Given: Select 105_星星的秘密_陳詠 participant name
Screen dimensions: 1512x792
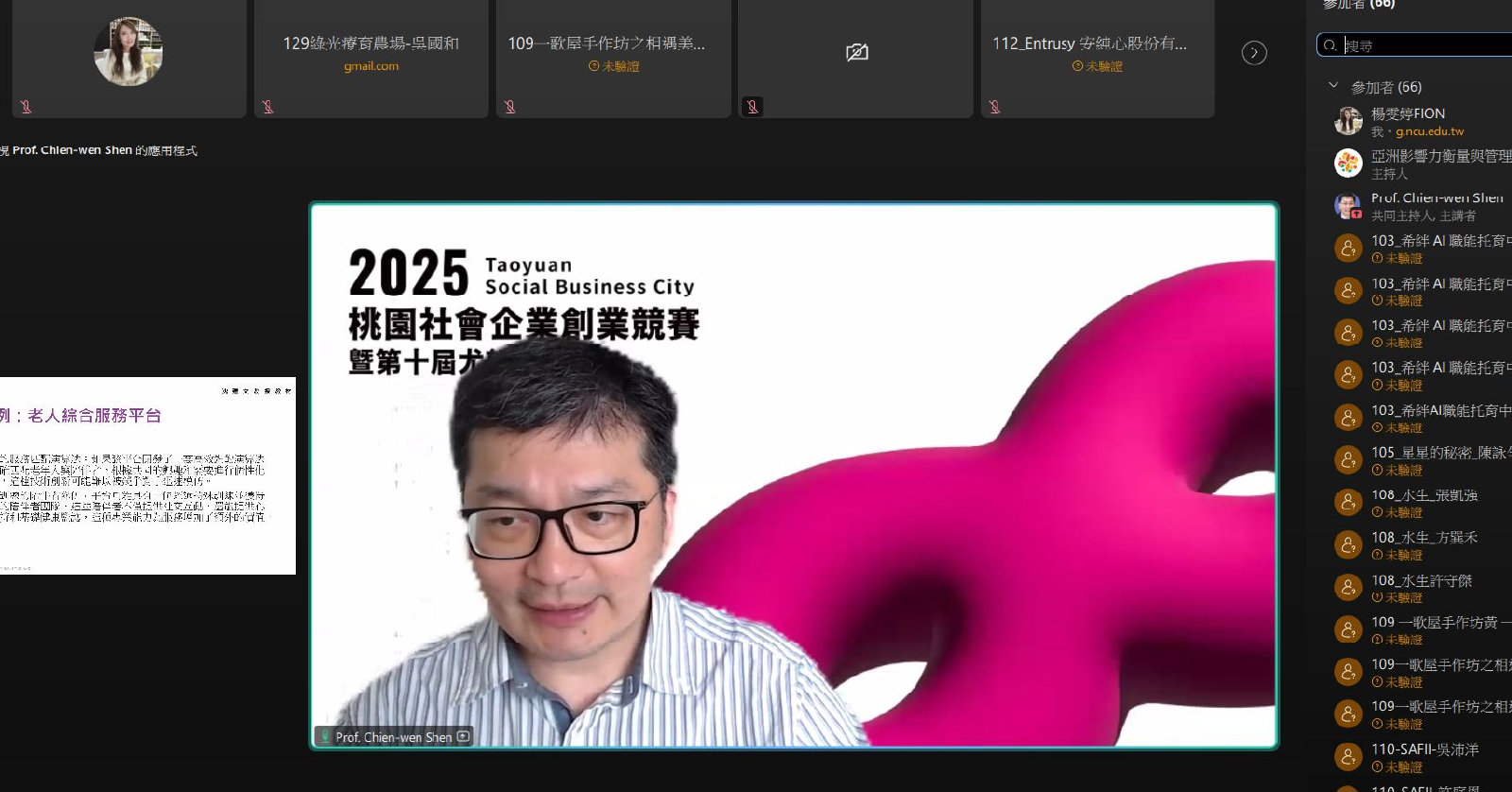Looking at the screenshot, I should (1441, 453).
